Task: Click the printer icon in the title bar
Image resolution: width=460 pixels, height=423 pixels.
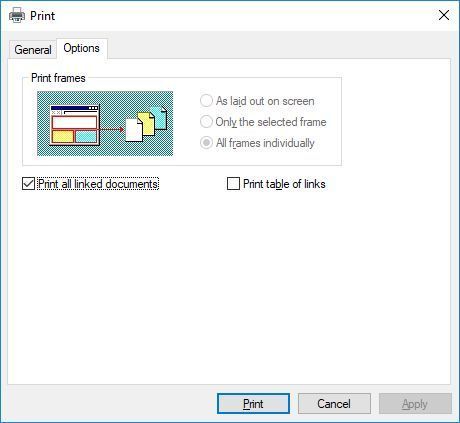Action: click(17, 15)
